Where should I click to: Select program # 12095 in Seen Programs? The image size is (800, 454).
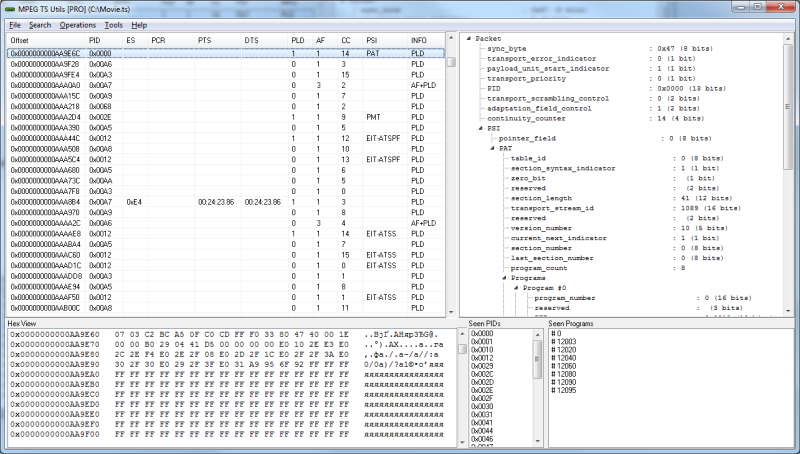[x=563, y=390]
